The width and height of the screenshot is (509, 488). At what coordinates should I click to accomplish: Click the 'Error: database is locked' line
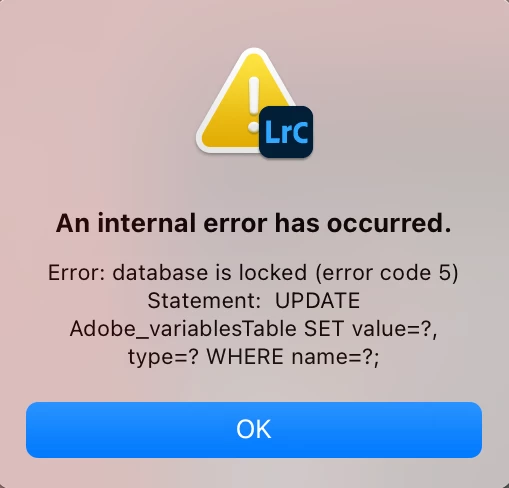coord(177,273)
